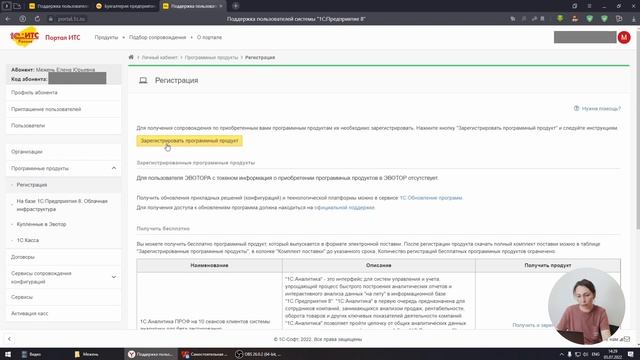Screen dimensions: 640x360
Task: Click Программные продукты breadcrumb link
Action: [x=211, y=58]
